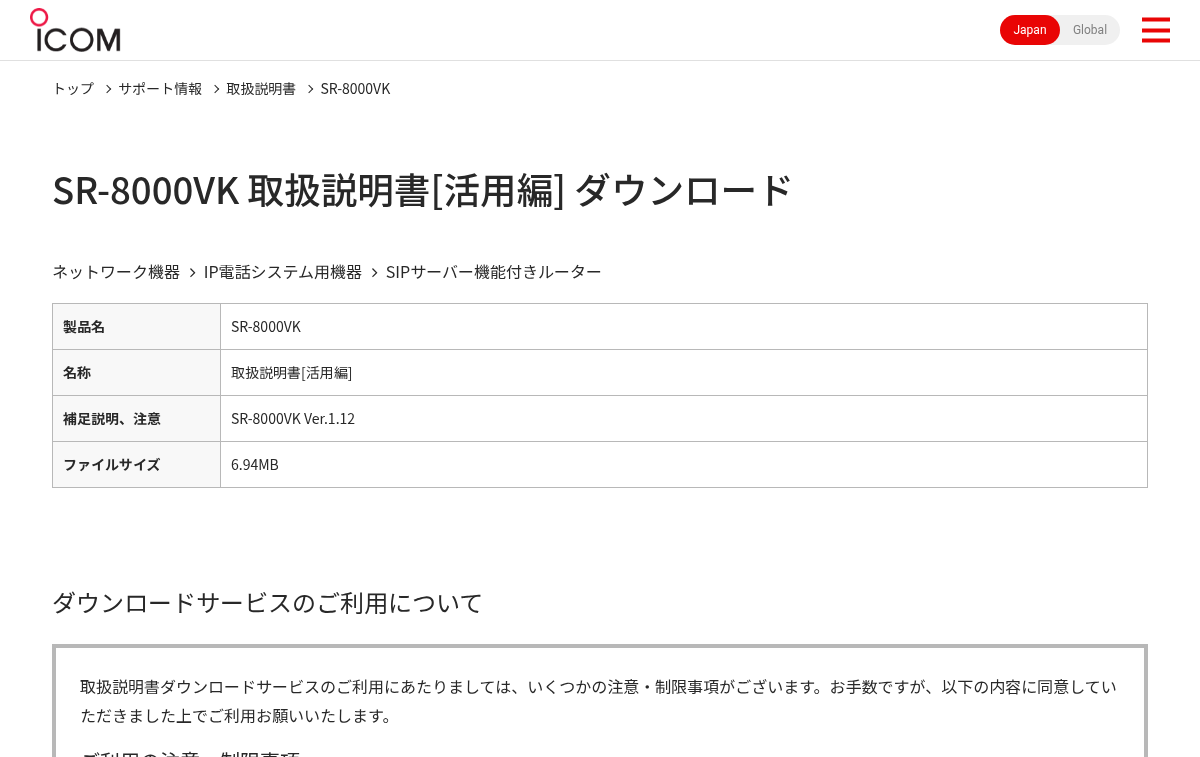Select the 製品名 header cell
Image resolution: width=1200 pixels, height=757 pixels.
pos(136,327)
